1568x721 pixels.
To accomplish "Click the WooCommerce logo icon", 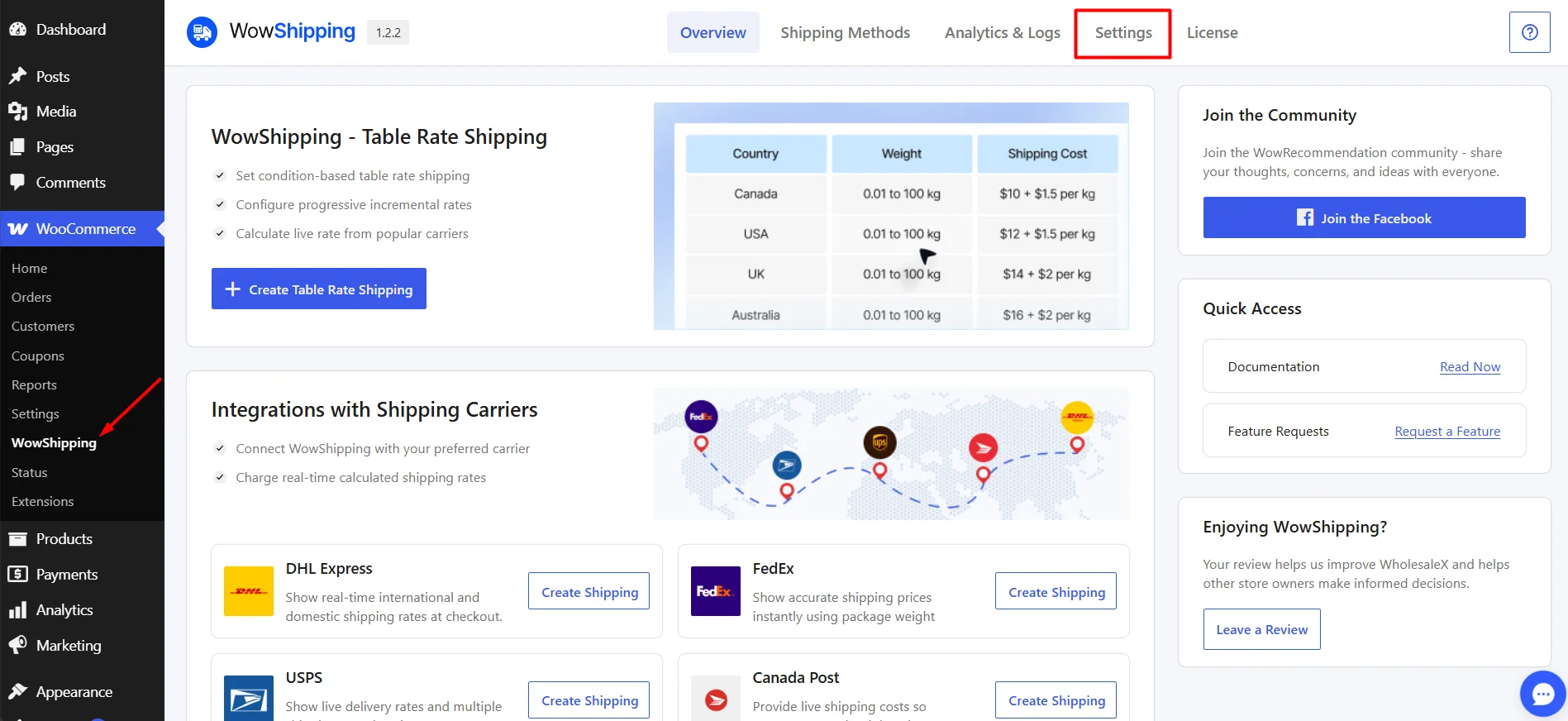I will pyautogui.click(x=17, y=229).
